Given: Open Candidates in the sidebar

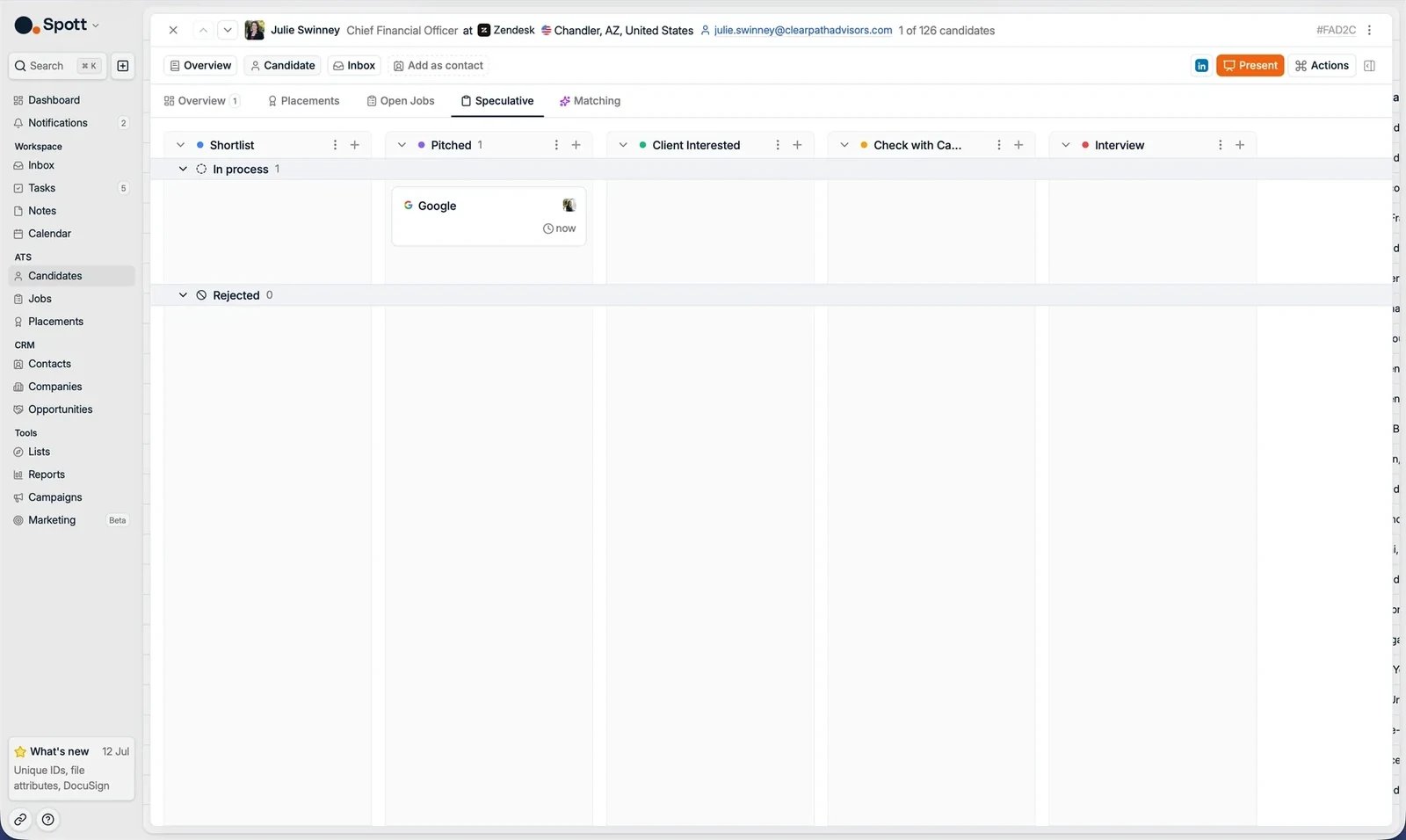Looking at the screenshot, I should coord(71,276).
